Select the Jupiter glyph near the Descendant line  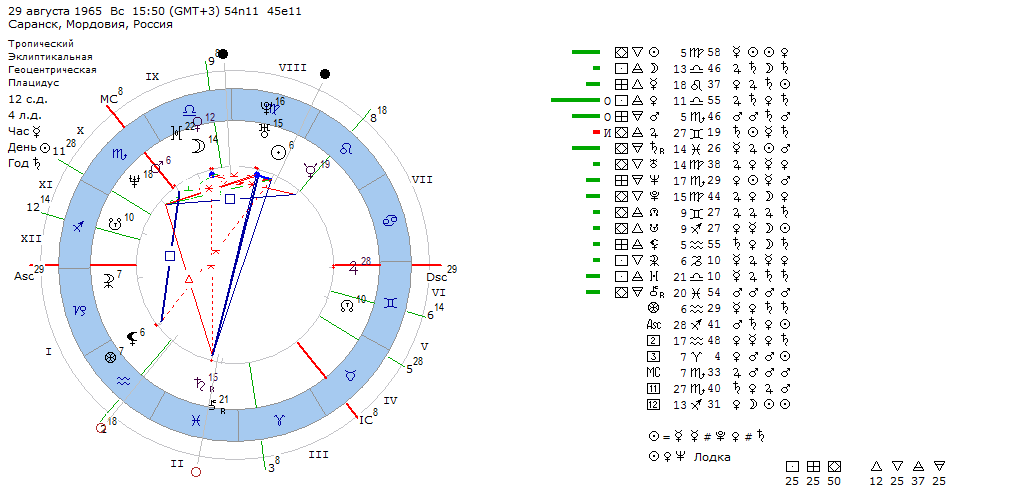click(353, 267)
